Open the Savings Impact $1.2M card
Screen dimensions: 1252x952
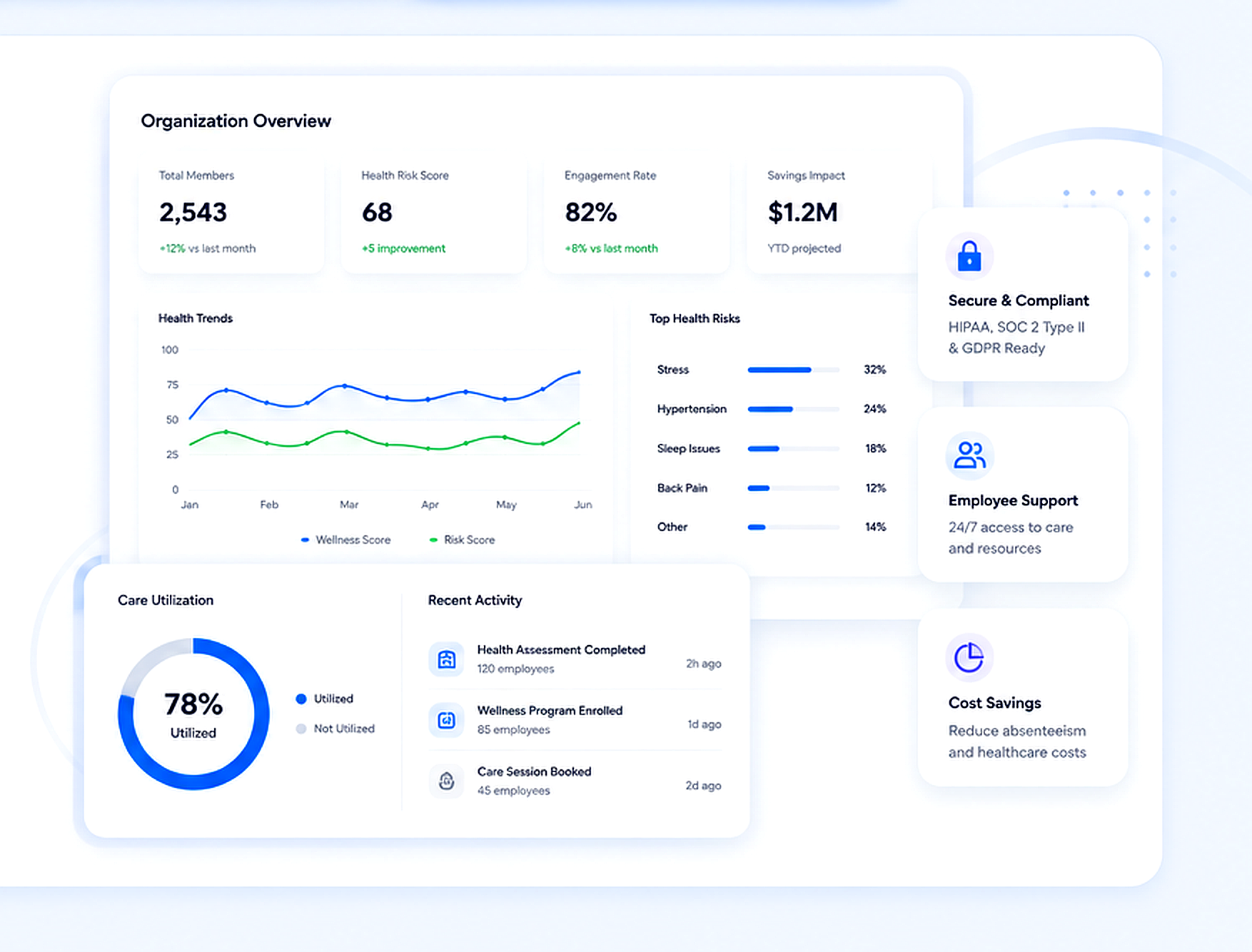832,214
